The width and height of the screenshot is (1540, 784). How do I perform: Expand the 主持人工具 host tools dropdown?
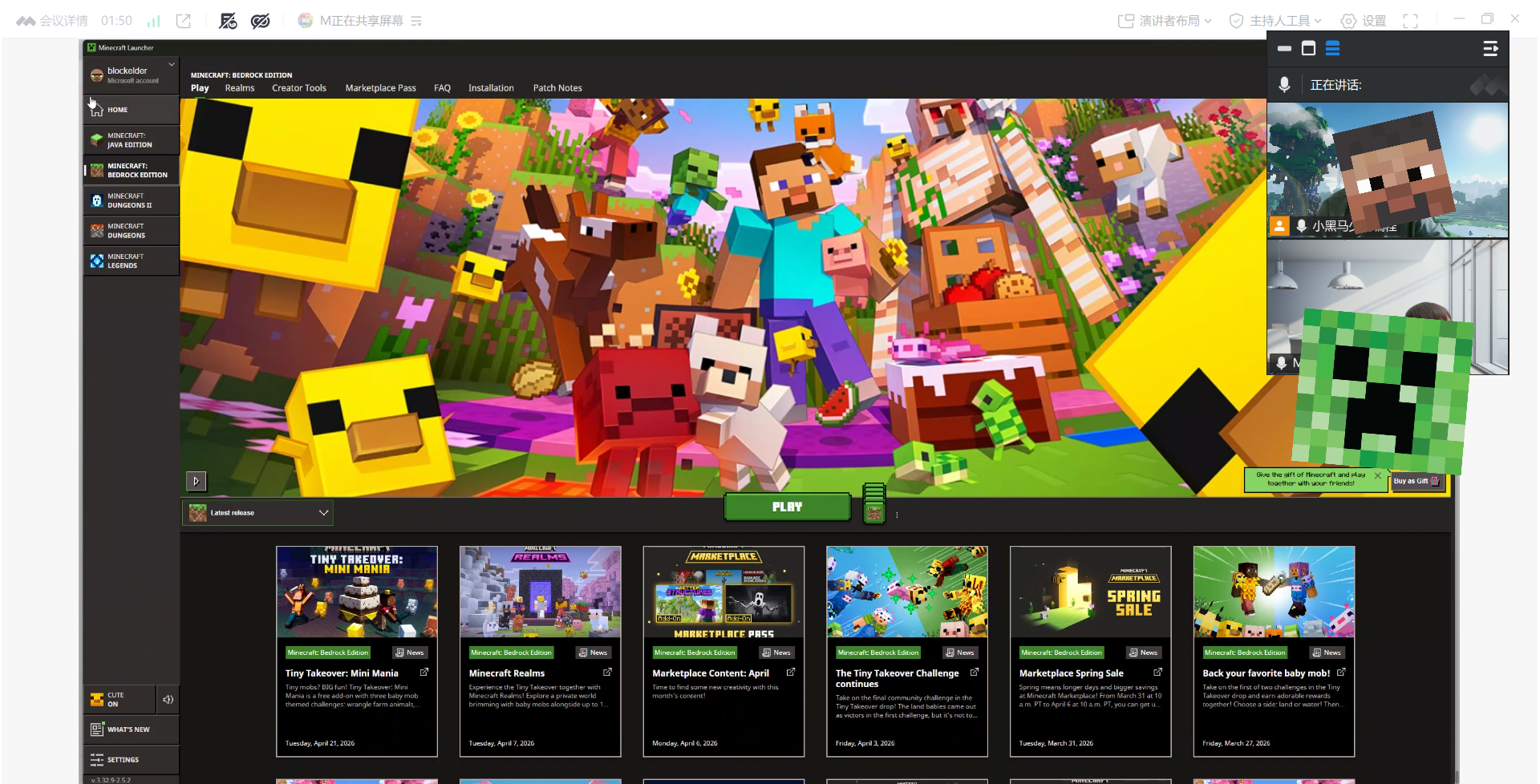(x=1275, y=21)
